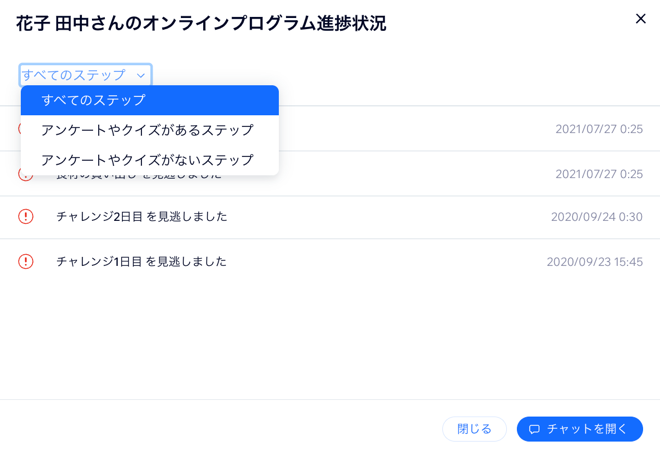Click the chat bubble icon in チャットを開く
The width and height of the screenshot is (660, 454).
tap(535, 429)
